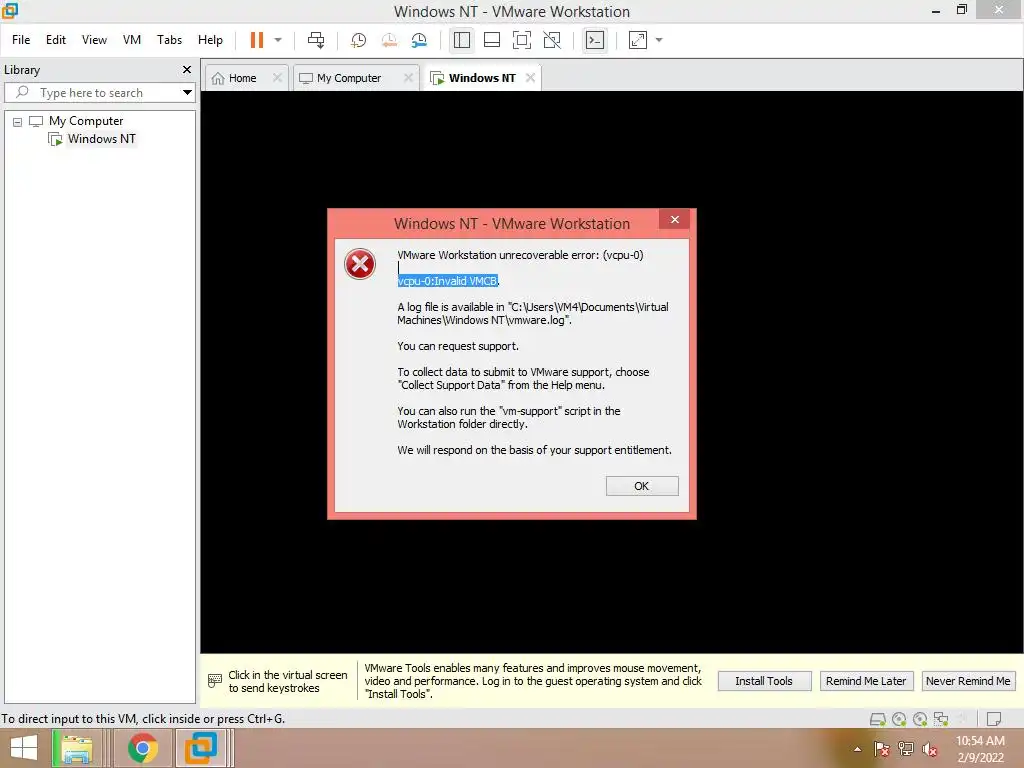Open the Edit menu
The height and width of the screenshot is (768, 1024).
[56, 40]
